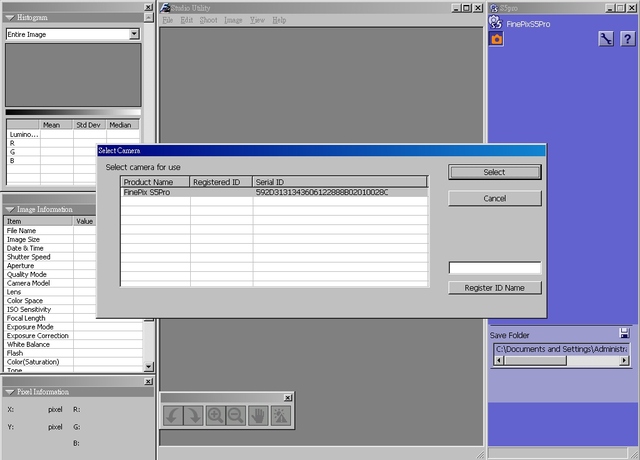Open the View menu
640x460 pixels.
pyautogui.click(x=257, y=20)
